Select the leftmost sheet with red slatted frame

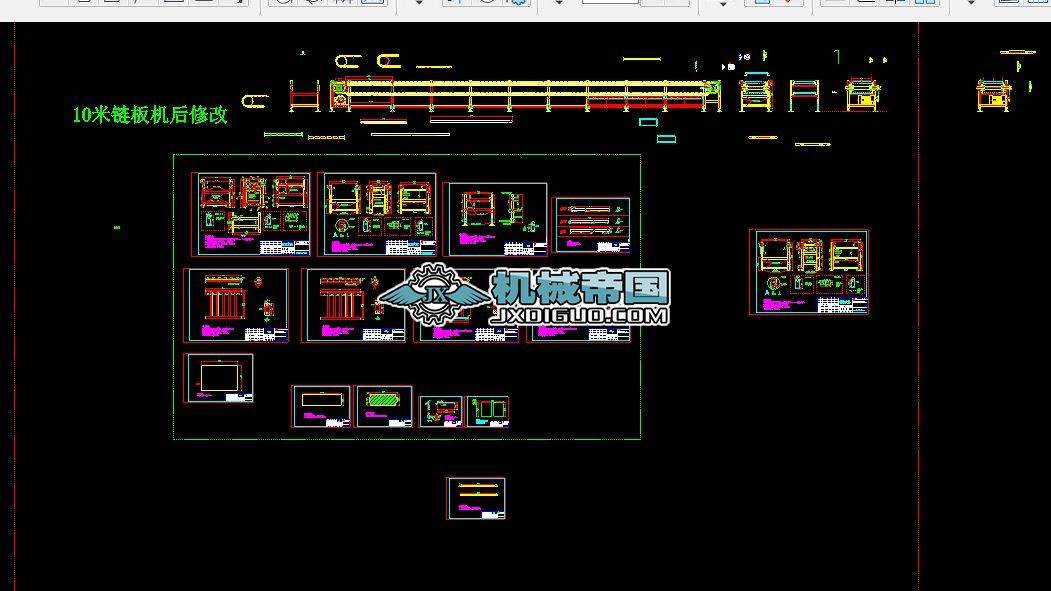click(x=236, y=306)
